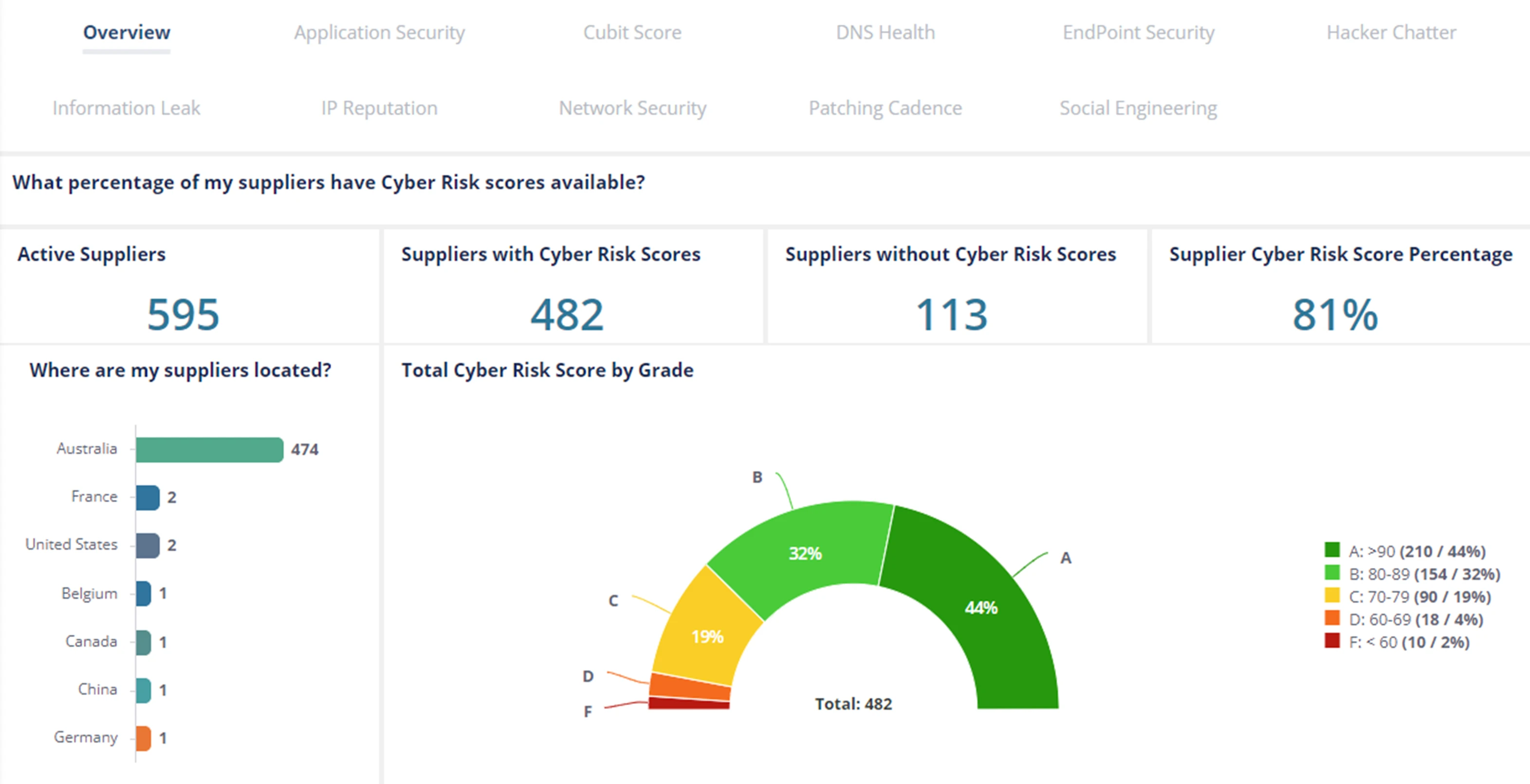Select the DNS Health tab
Screen dimensions: 1530x784
pos(885,32)
